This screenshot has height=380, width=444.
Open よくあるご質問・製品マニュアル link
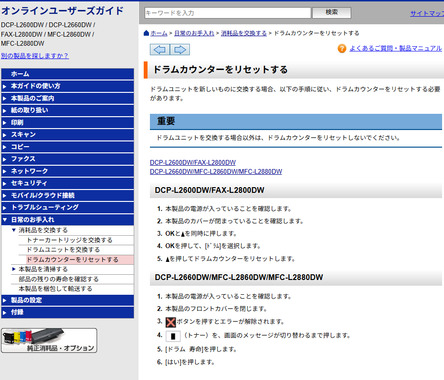click(395, 49)
